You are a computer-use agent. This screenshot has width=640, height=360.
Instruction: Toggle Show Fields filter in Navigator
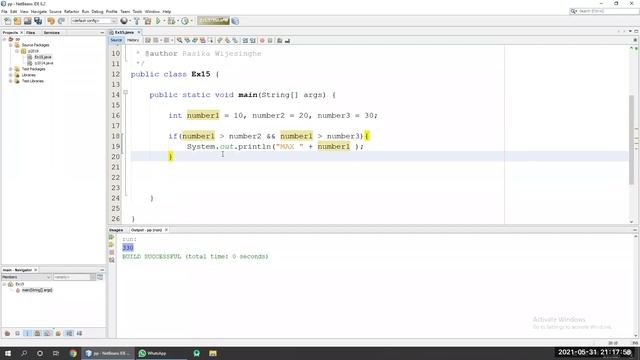pos(18,333)
